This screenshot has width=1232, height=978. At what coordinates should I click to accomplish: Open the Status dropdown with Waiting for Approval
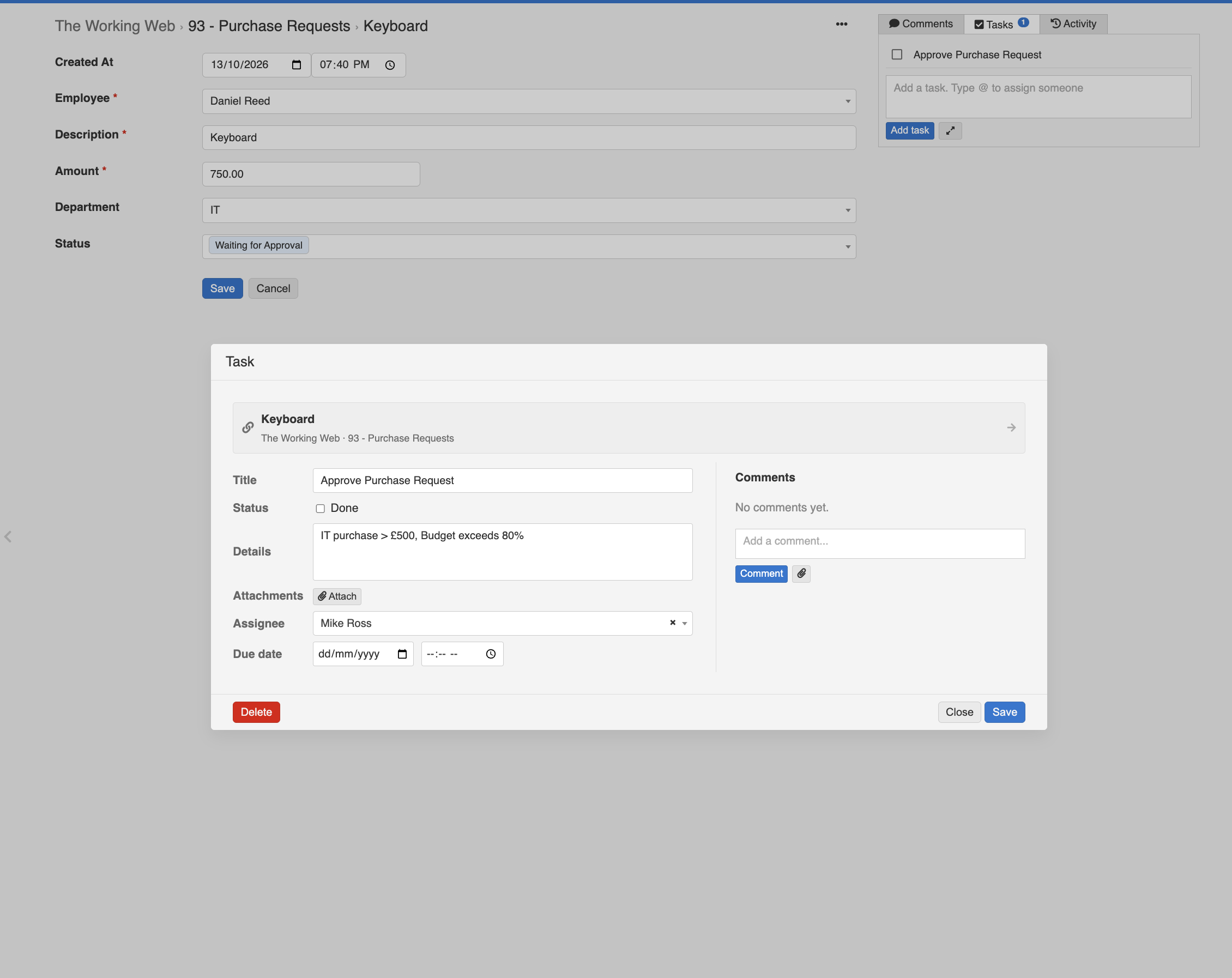pyautogui.click(x=529, y=246)
